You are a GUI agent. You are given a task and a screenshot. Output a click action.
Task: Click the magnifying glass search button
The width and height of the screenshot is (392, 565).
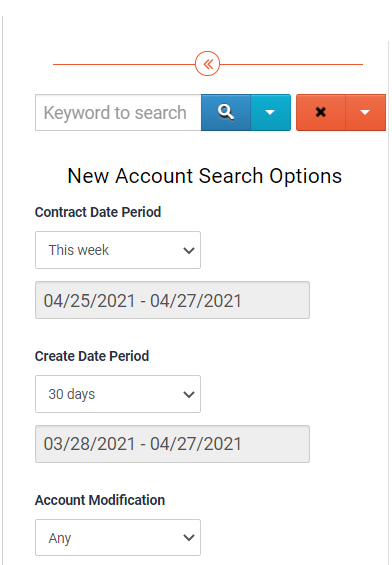click(x=226, y=112)
